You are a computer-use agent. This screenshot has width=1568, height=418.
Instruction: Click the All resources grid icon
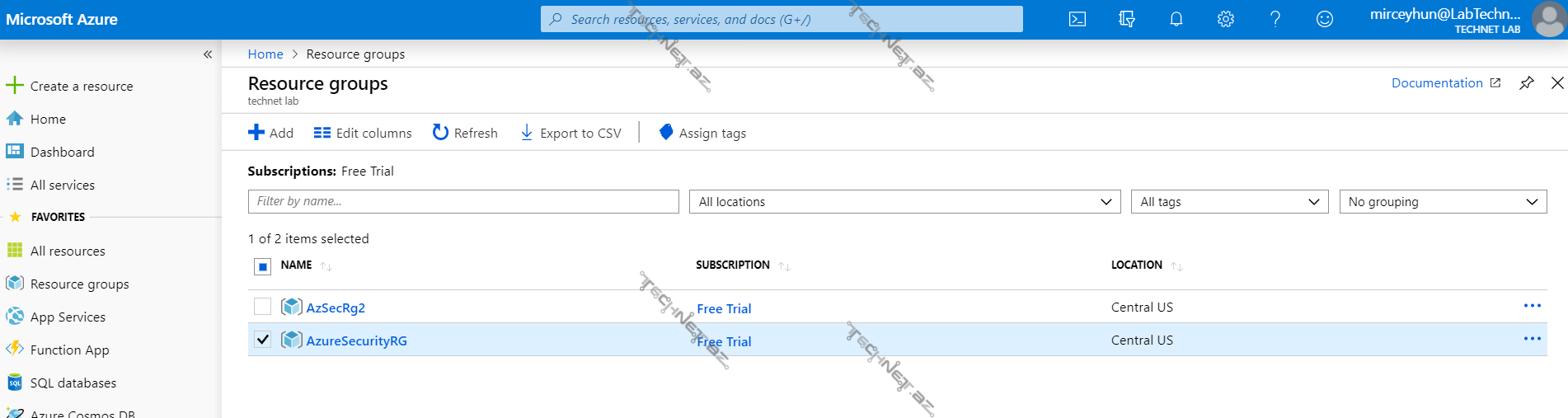[x=15, y=251]
